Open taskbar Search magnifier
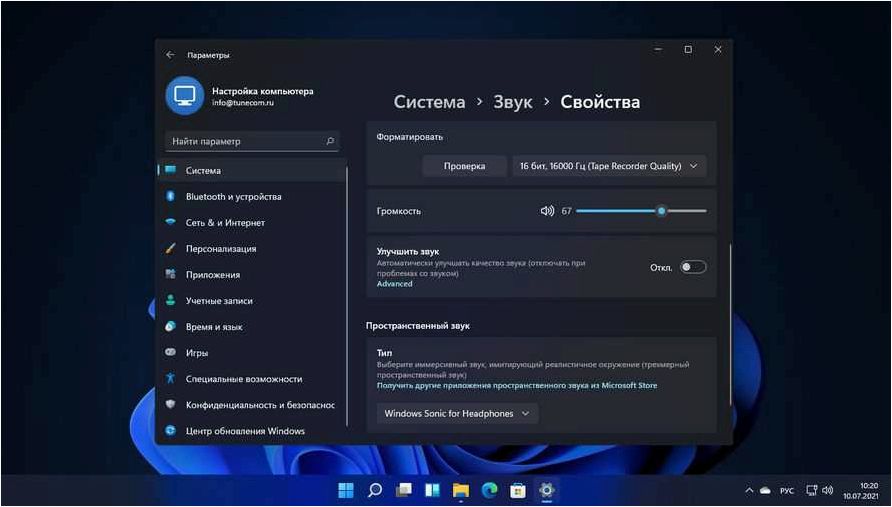The height and width of the screenshot is (507, 892). pos(375,490)
